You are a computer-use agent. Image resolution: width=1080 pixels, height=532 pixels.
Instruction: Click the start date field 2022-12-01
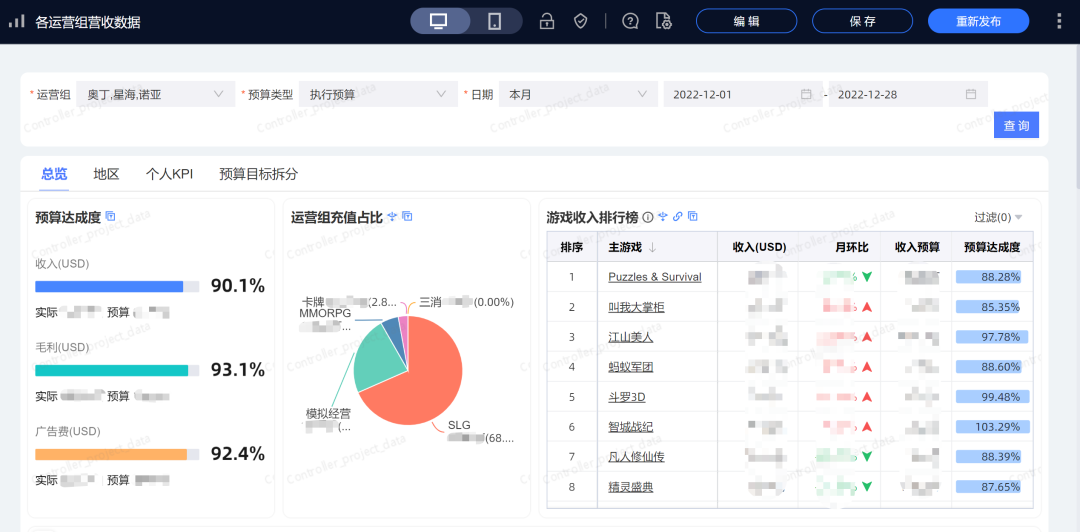point(742,94)
